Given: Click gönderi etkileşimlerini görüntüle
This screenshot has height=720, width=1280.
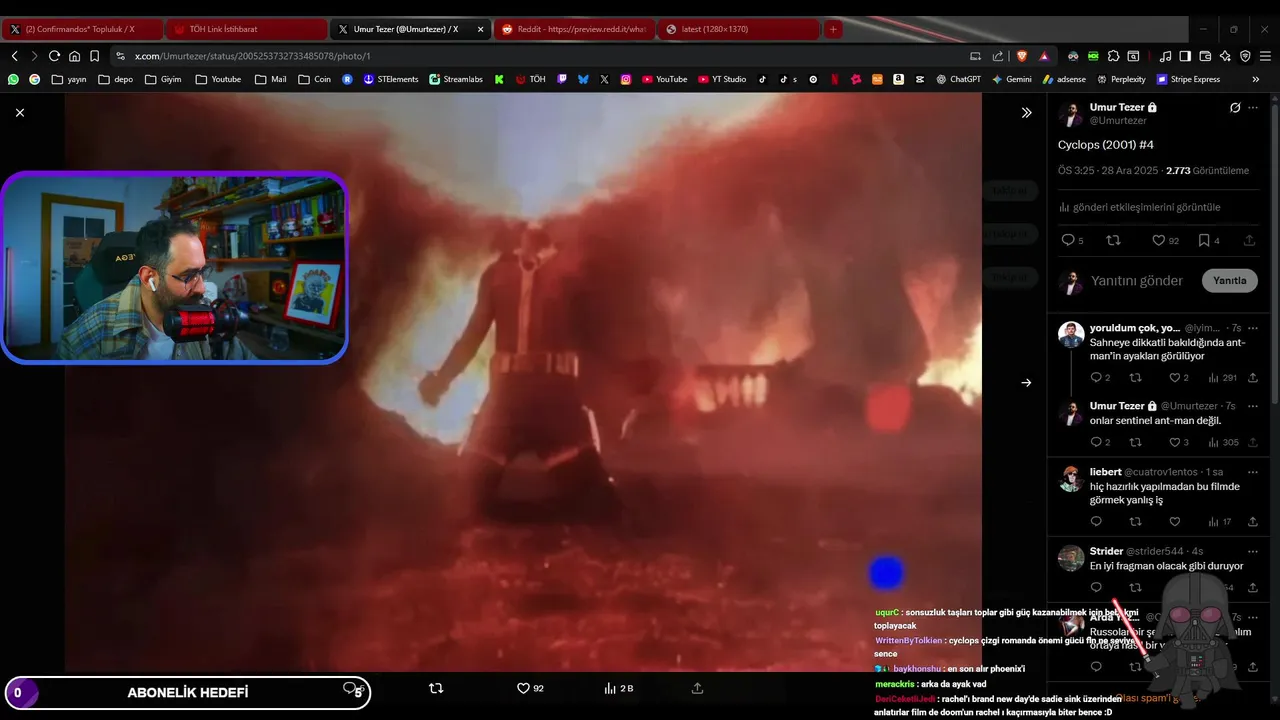Looking at the screenshot, I should pos(1139,207).
